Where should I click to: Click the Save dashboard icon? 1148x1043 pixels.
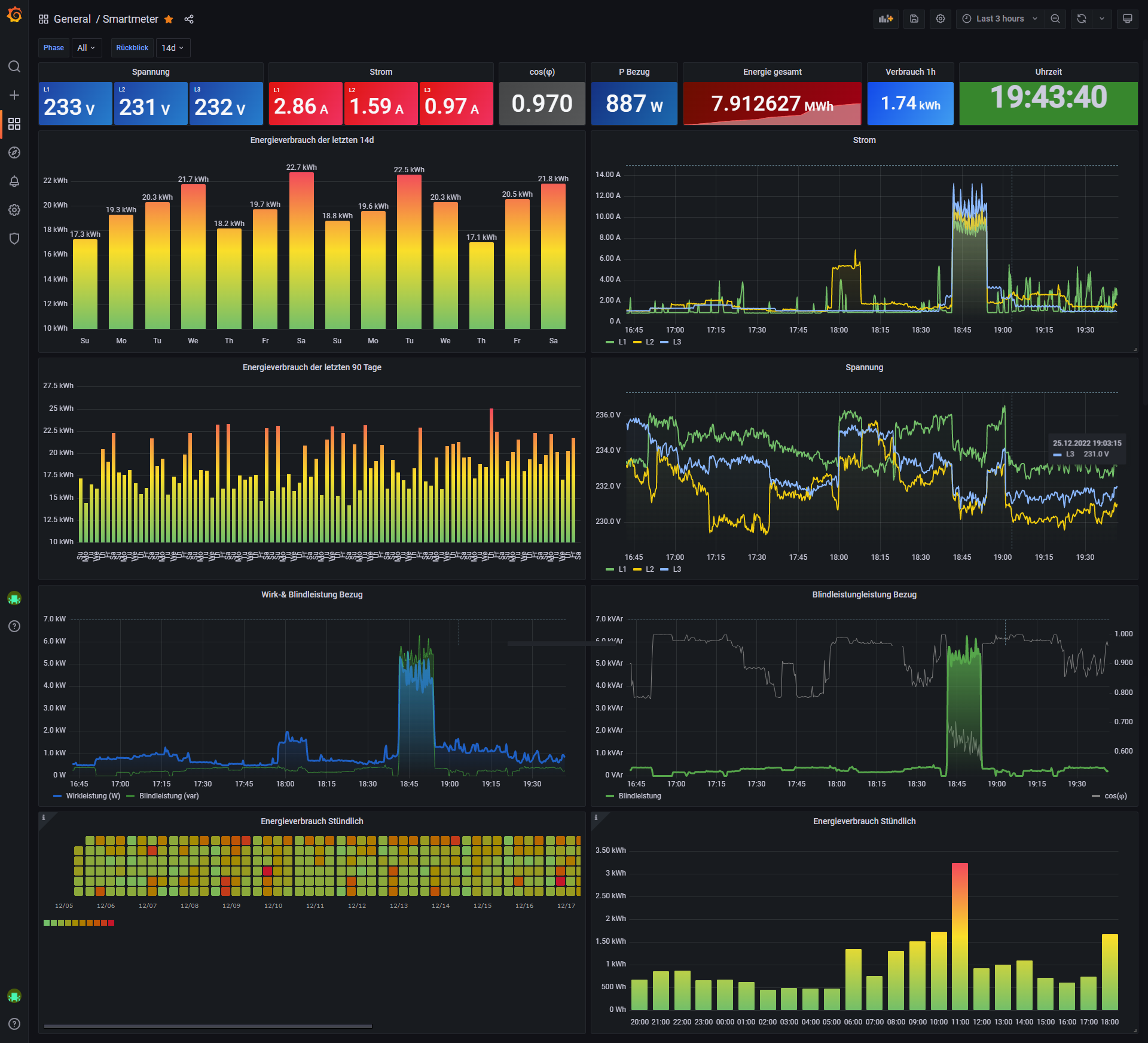coord(914,19)
